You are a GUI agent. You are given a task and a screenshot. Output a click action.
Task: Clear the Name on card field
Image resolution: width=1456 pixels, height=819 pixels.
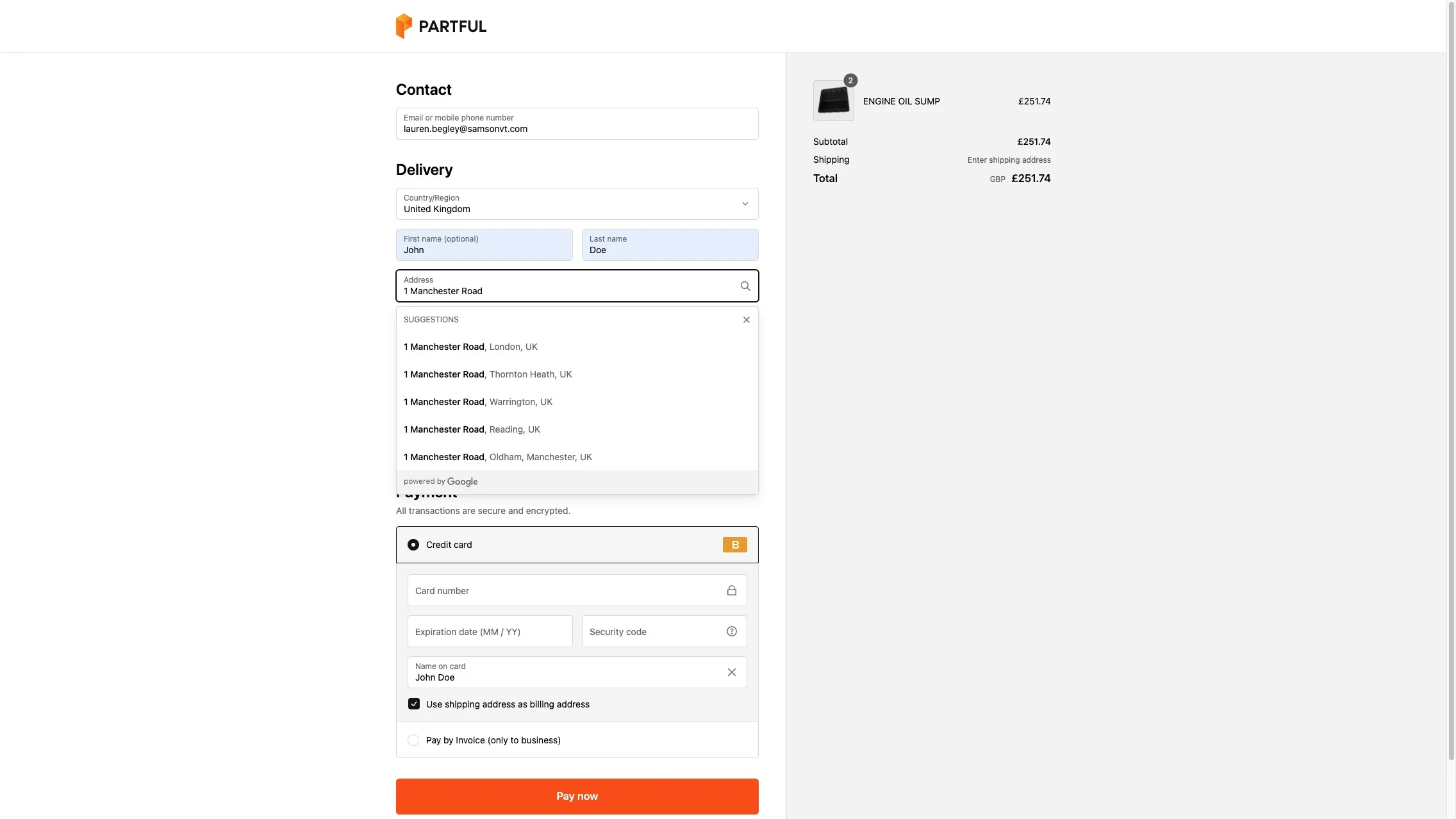731,672
